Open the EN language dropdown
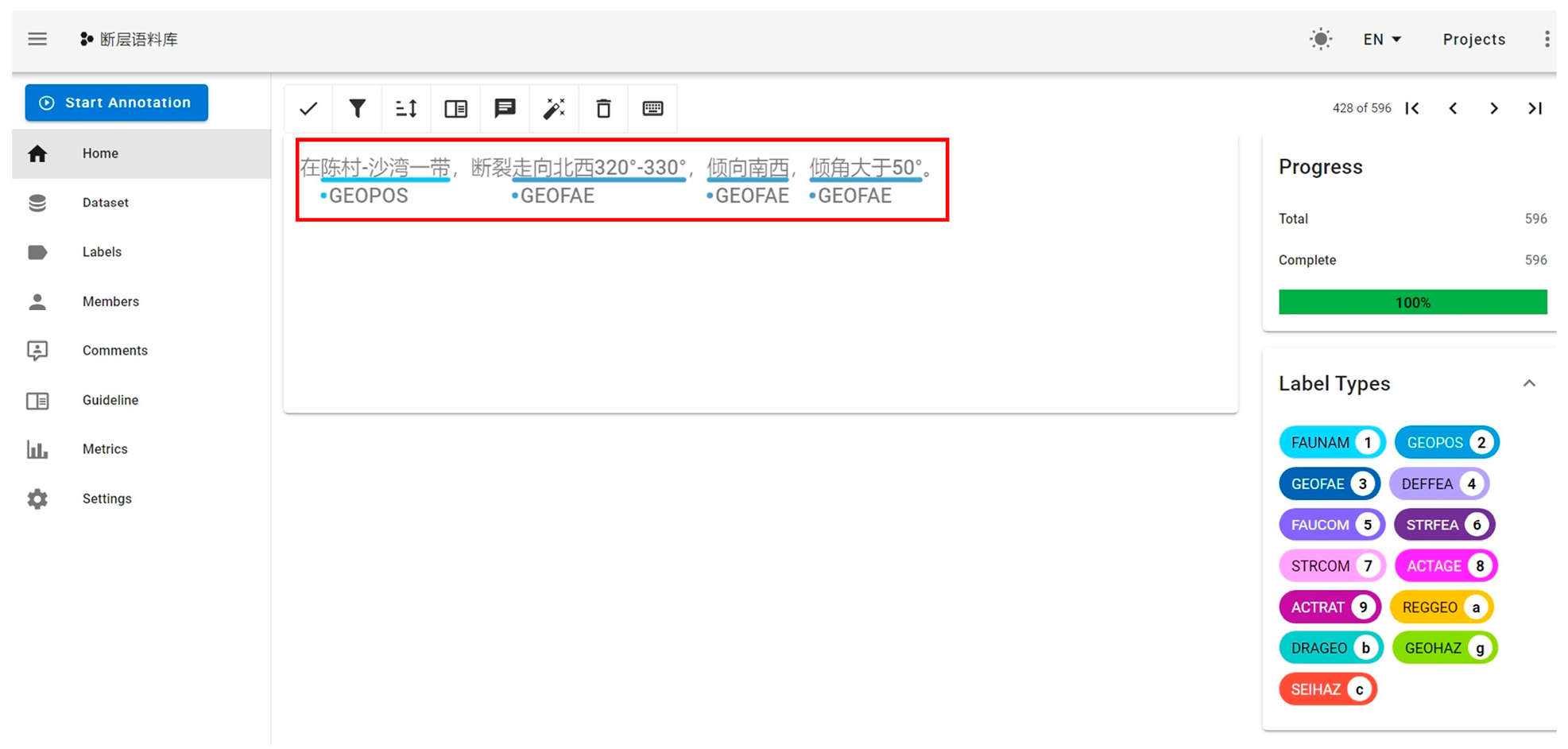This screenshot has width=1568, height=749. pos(1382,39)
